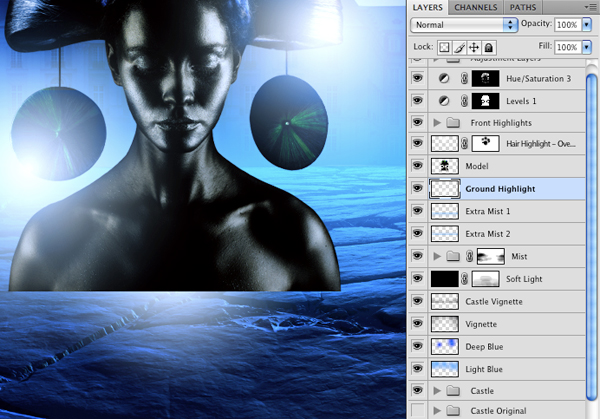
Task: Hide the Hair Highlight layer
Action: 417,143
